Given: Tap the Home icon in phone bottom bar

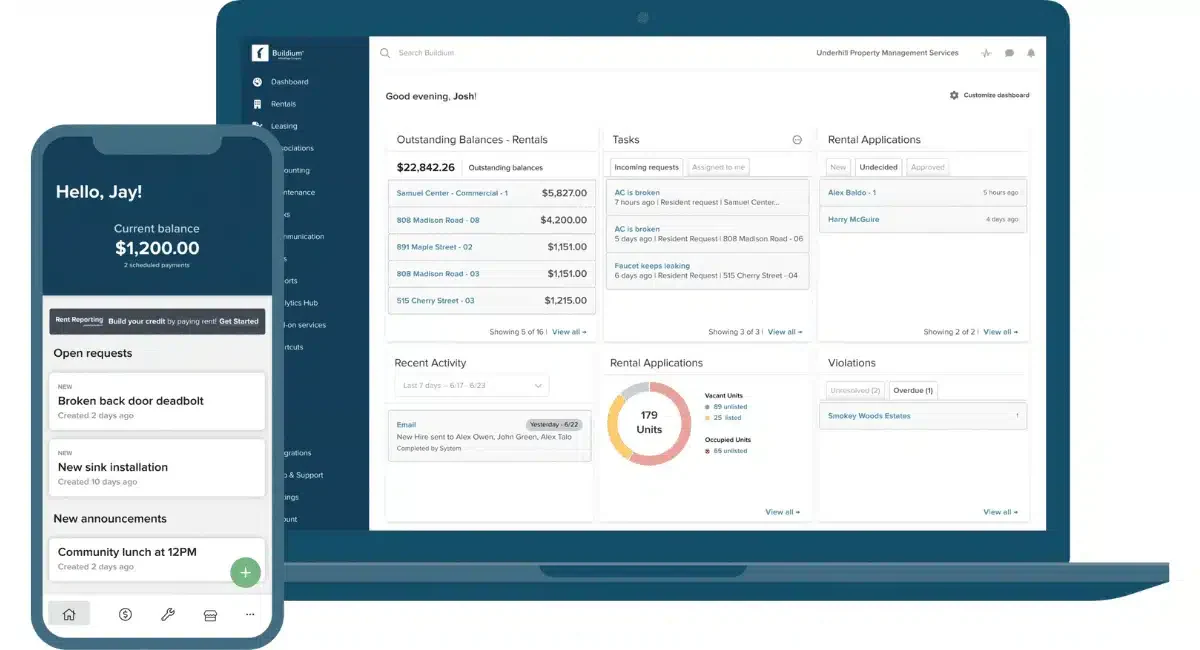Looking at the screenshot, I should click(69, 614).
